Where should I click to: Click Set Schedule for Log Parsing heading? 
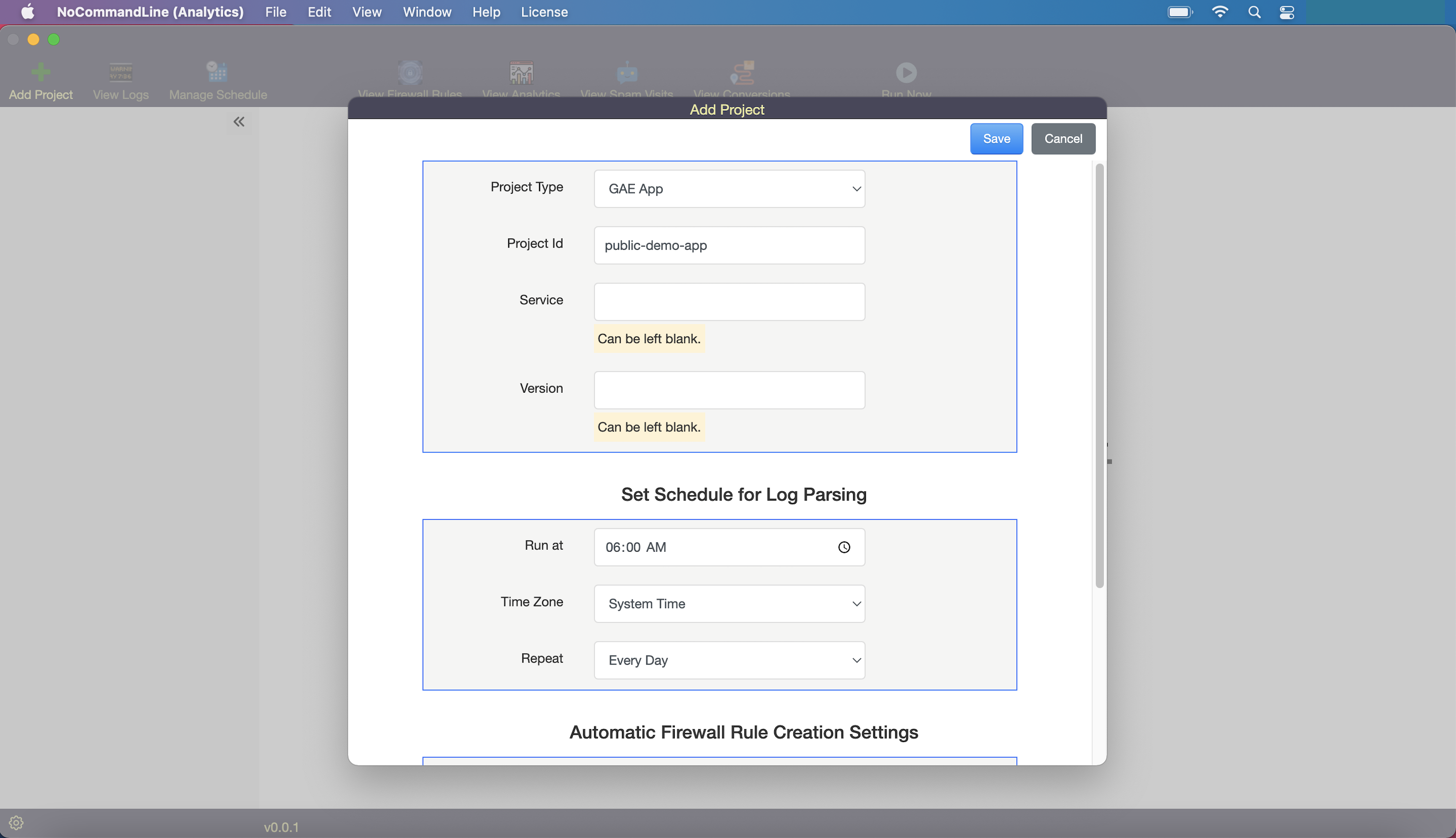(744, 494)
